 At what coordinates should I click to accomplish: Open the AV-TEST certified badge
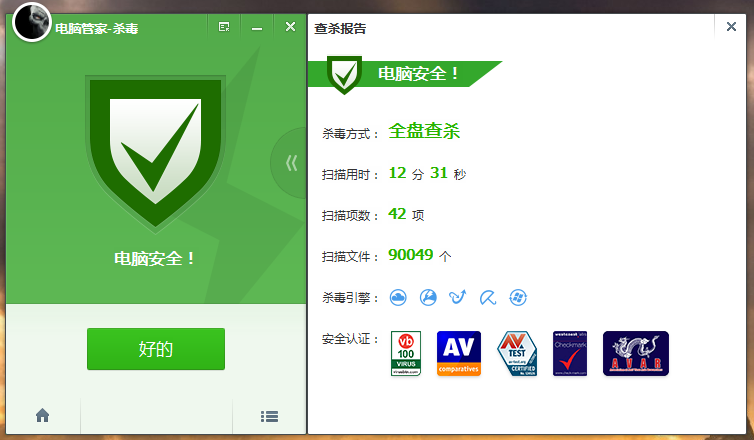click(x=517, y=353)
